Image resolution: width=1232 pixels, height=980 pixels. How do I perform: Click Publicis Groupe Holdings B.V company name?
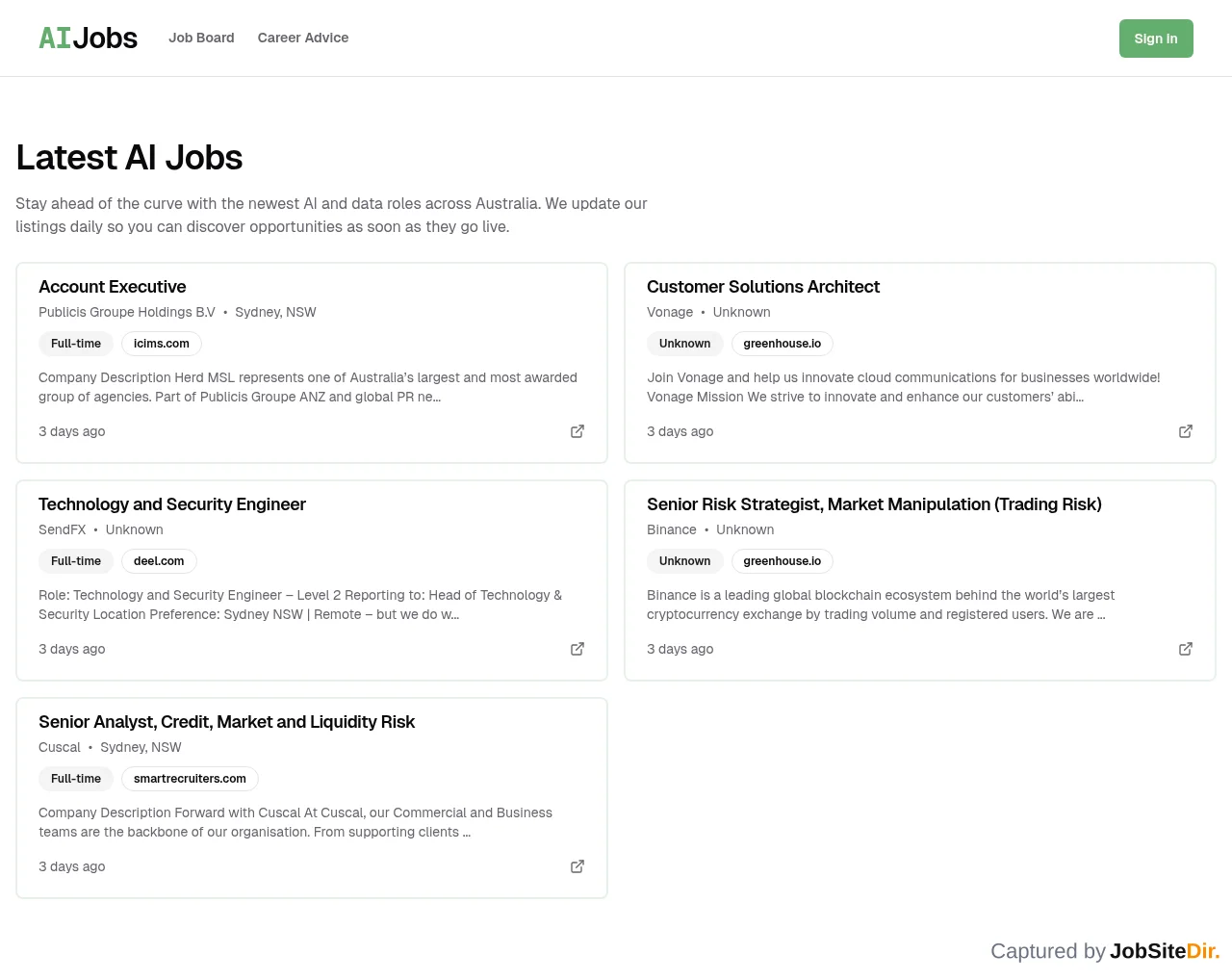pyautogui.click(x=127, y=312)
